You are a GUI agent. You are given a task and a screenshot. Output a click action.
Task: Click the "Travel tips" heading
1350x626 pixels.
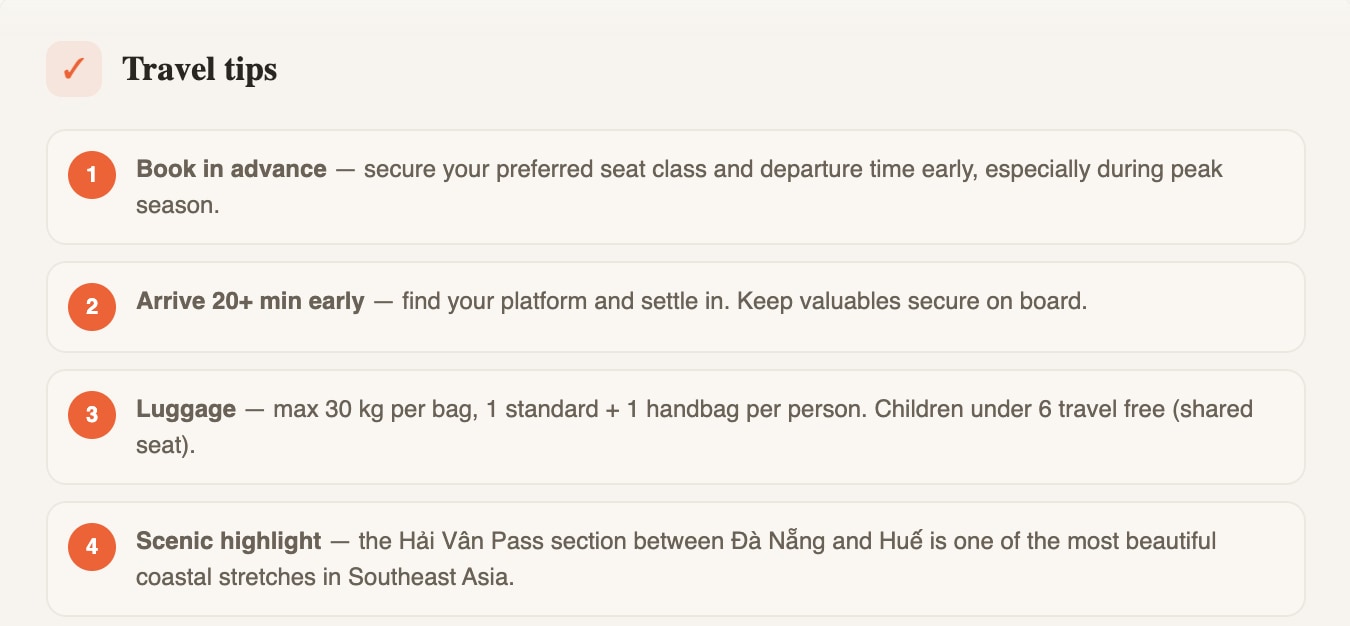click(x=199, y=69)
